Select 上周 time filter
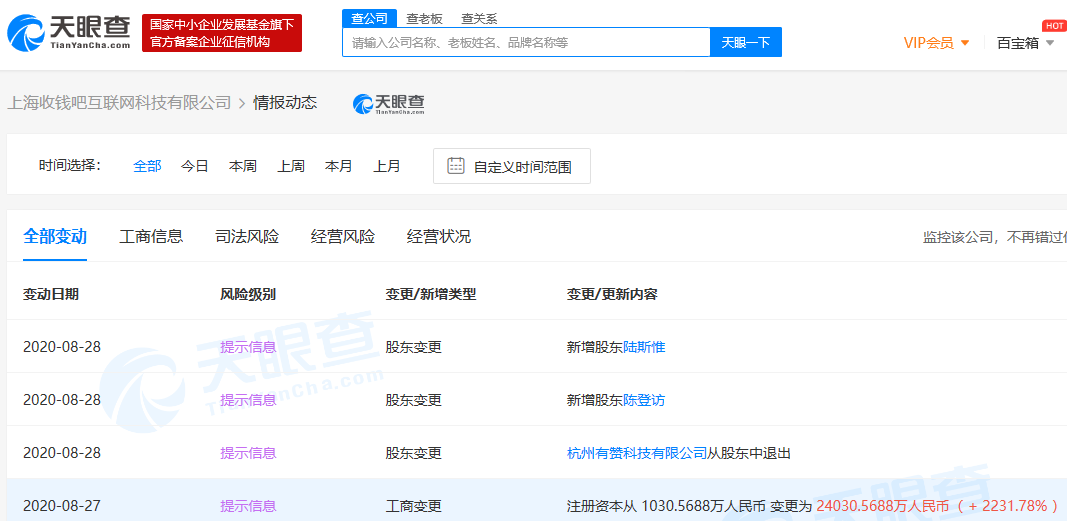Image resolution: width=1067 pixels, height=521 pixels. (291, 166)
